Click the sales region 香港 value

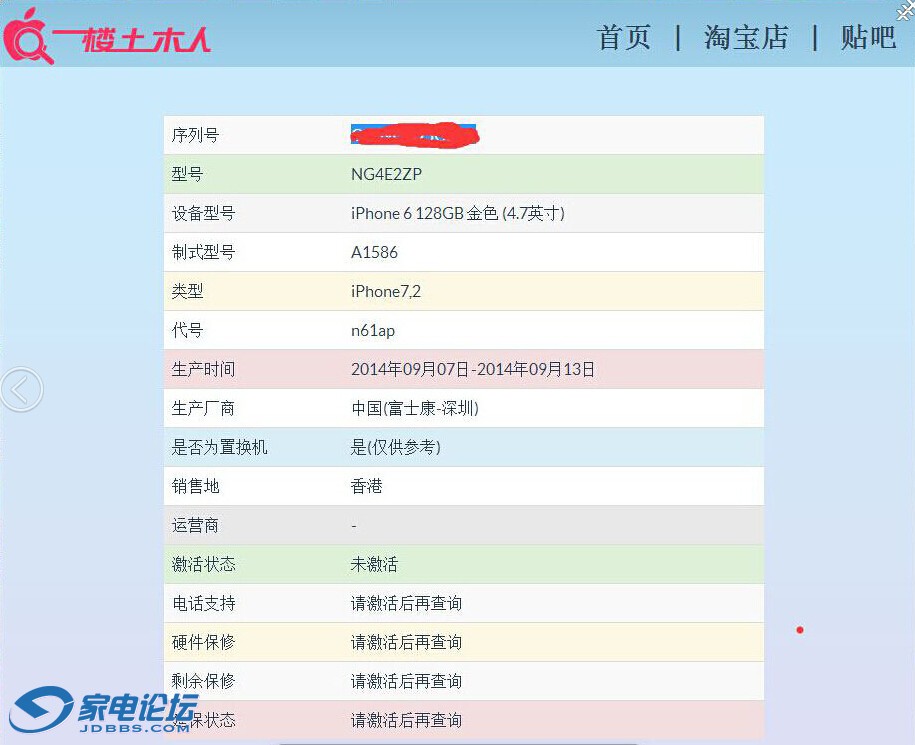point(367,486)
